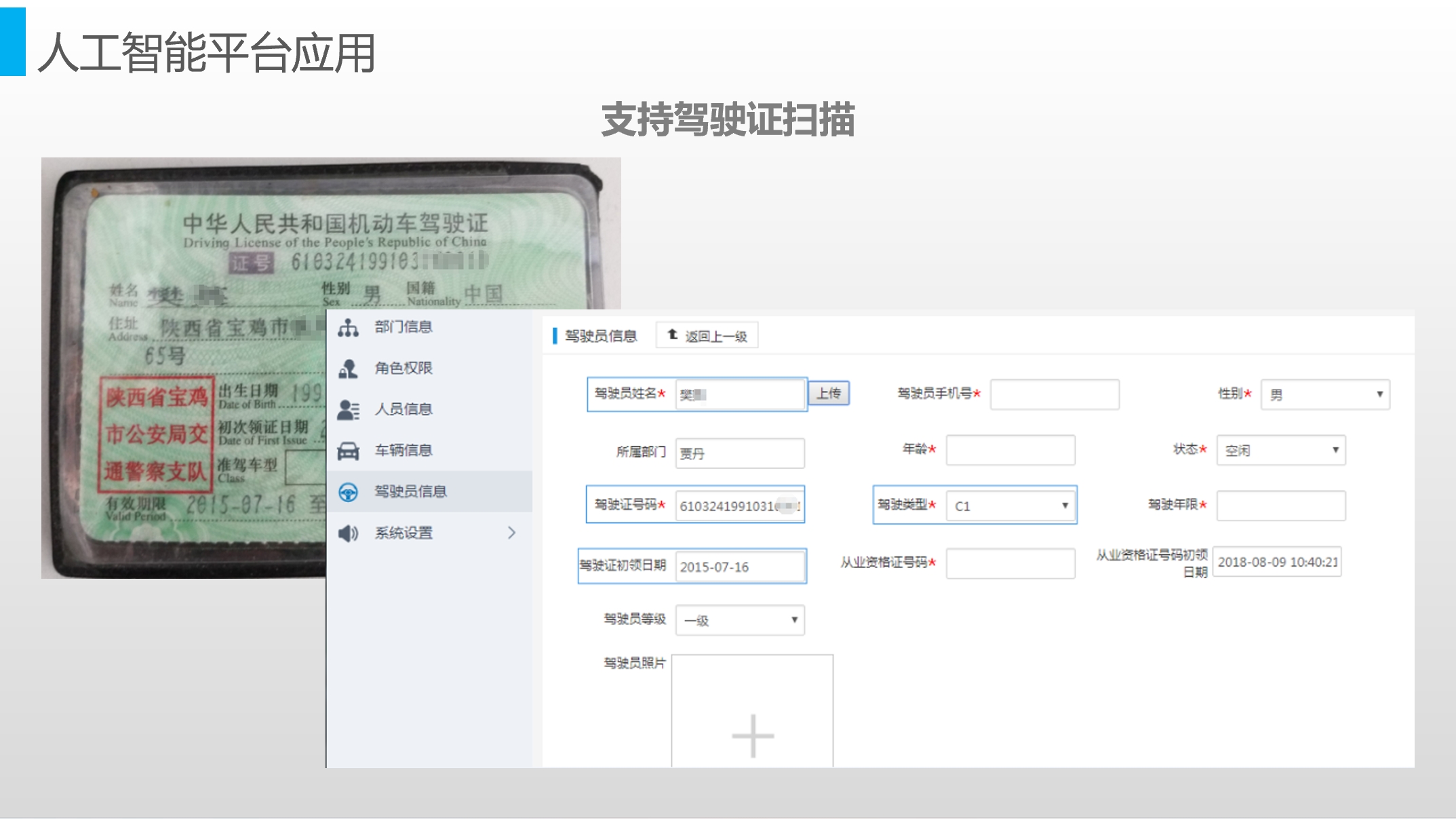Click the department info org-chart icon

(x=348, y=328)
